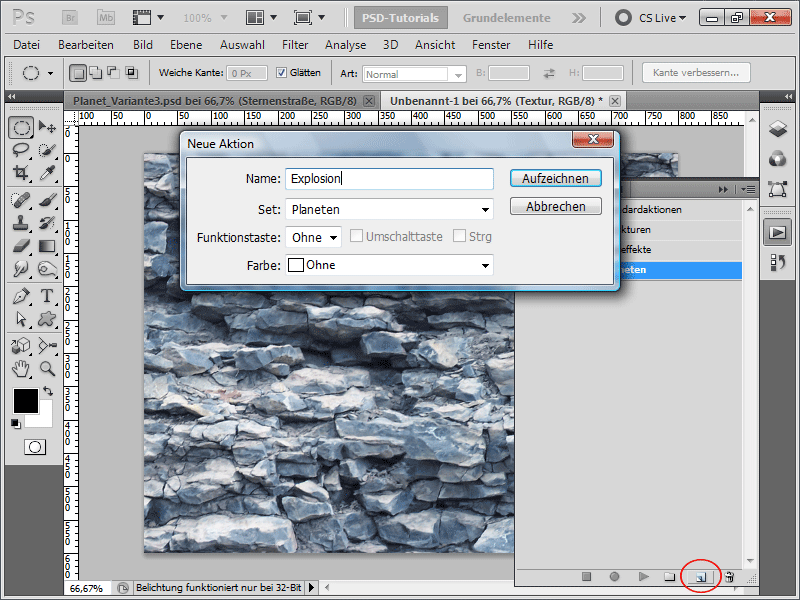This screenshot has width=800, height=600.
Task: Select the Type tool
Action: (47, 296)
